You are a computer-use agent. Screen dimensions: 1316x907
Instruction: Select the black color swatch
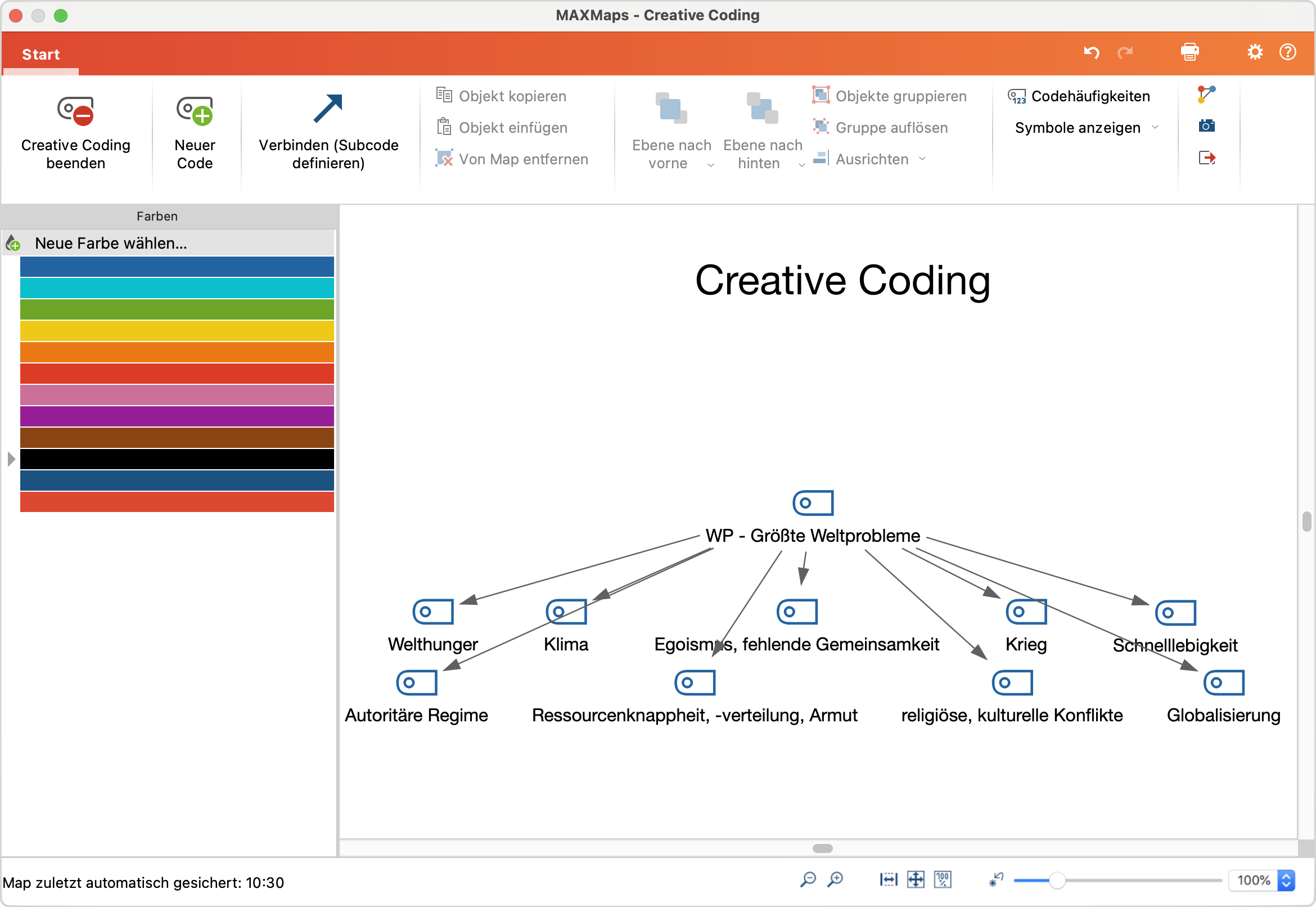pyautogui.click(x=177, y=459)
